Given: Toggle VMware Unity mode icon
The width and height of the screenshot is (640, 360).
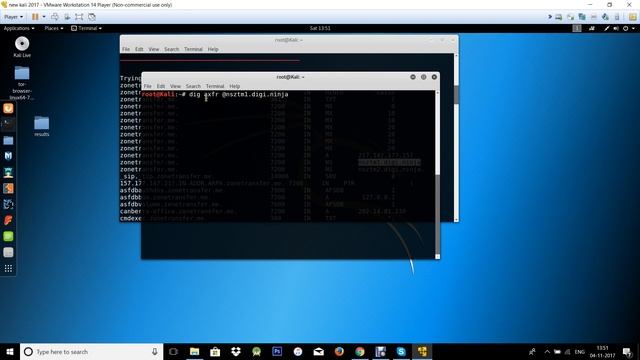Looking at the screenshot, I should [x=92, y=17].
